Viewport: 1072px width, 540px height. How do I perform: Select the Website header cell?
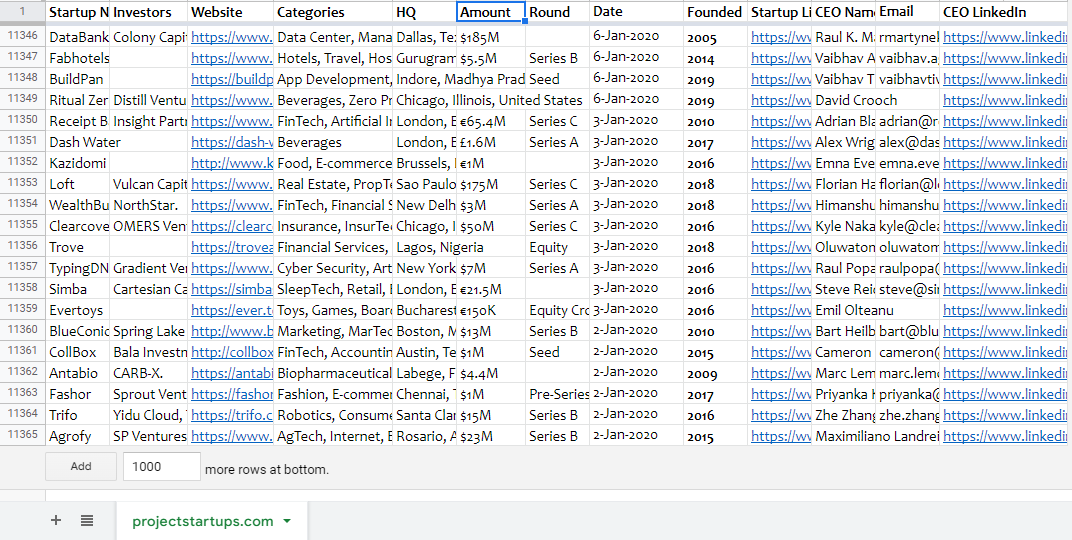[230, 12]
